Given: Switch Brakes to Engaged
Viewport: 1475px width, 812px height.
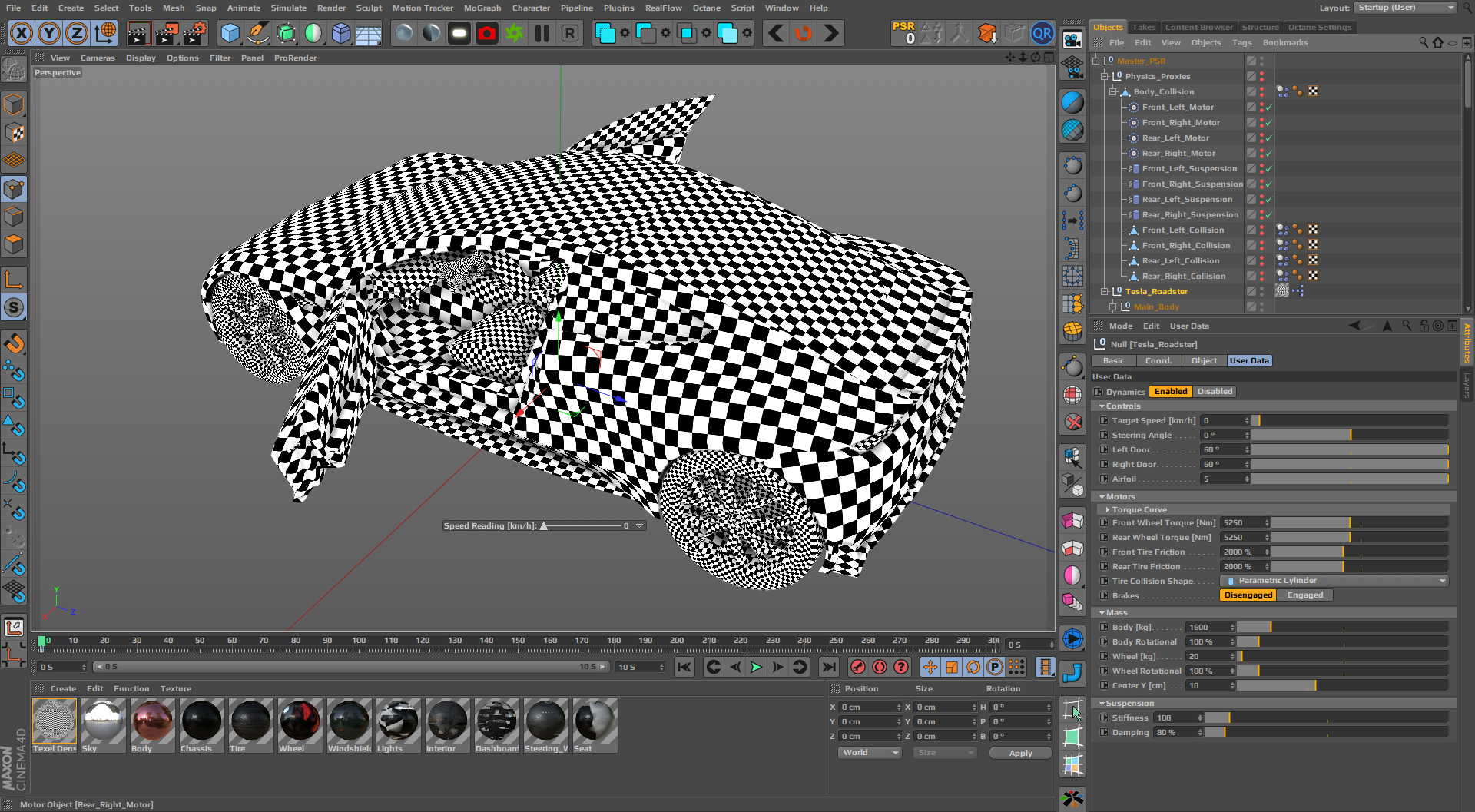Looking at the screenshot, I should click(x=1304, y=595).
